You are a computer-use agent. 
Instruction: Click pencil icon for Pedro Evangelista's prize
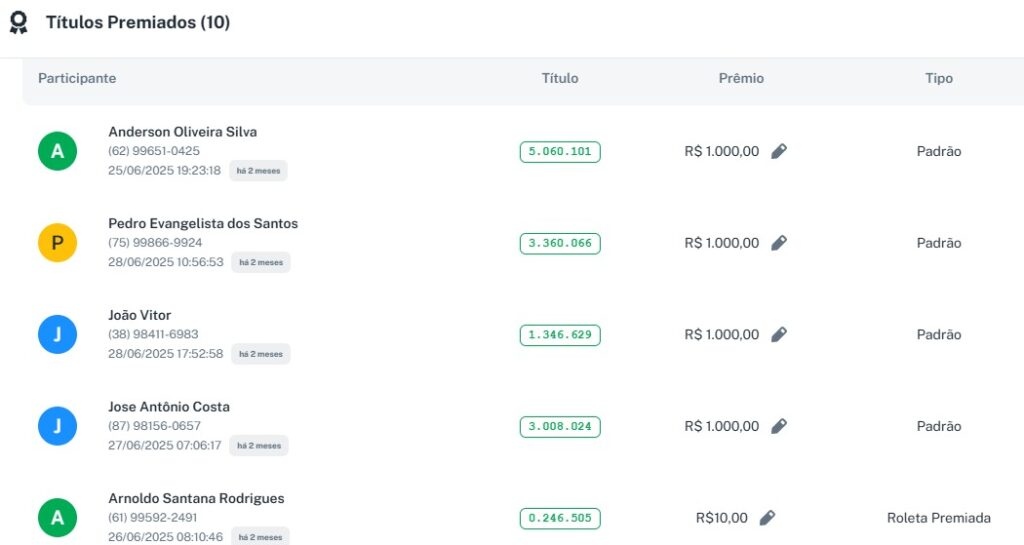point(779,243)
